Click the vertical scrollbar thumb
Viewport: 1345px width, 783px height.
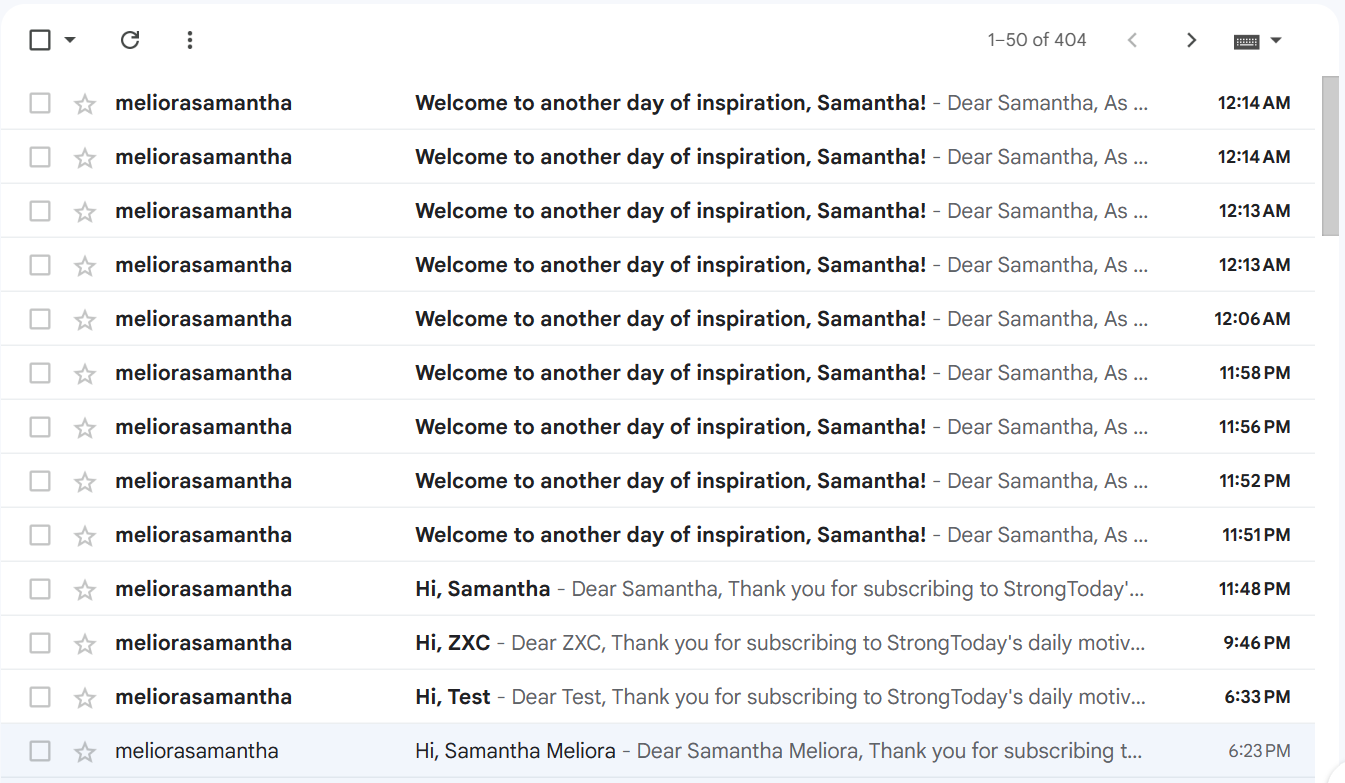[1330, 155]
